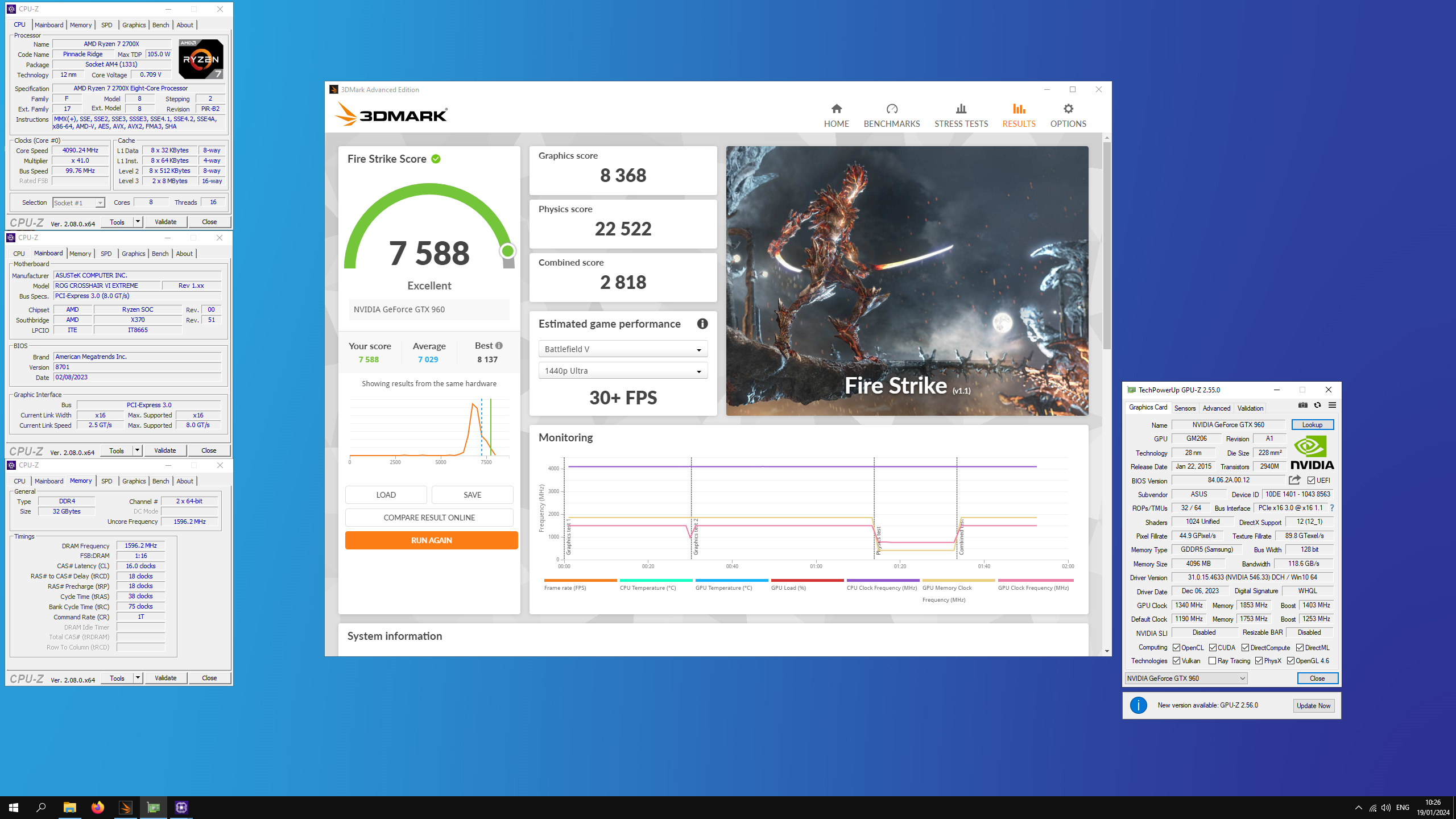
Task: Toggle the UEFI checkbox in GPU-Z
Action: tap(1311, 481)
